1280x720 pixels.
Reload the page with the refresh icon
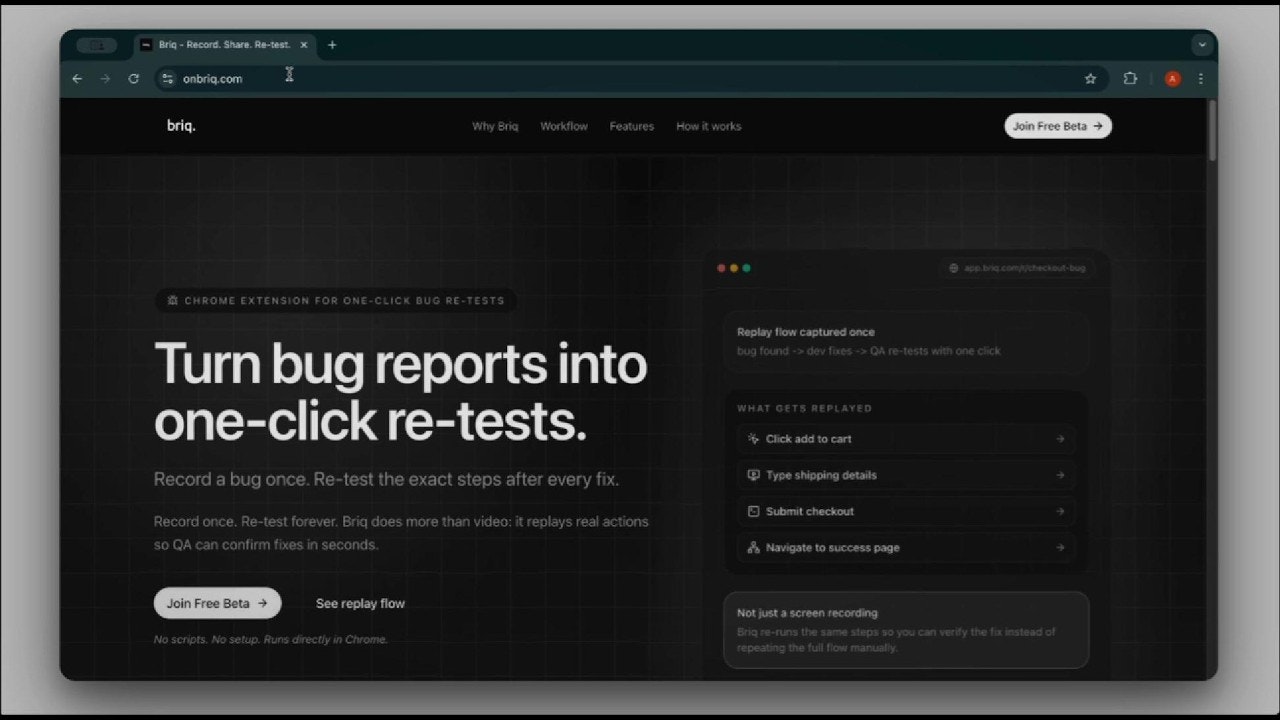coord(133,78)
